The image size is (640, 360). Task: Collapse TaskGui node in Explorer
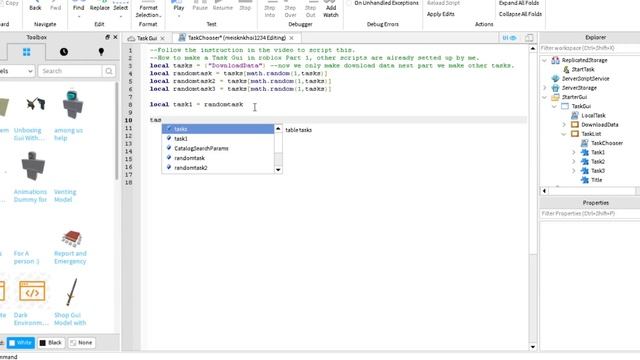point(554,106)
